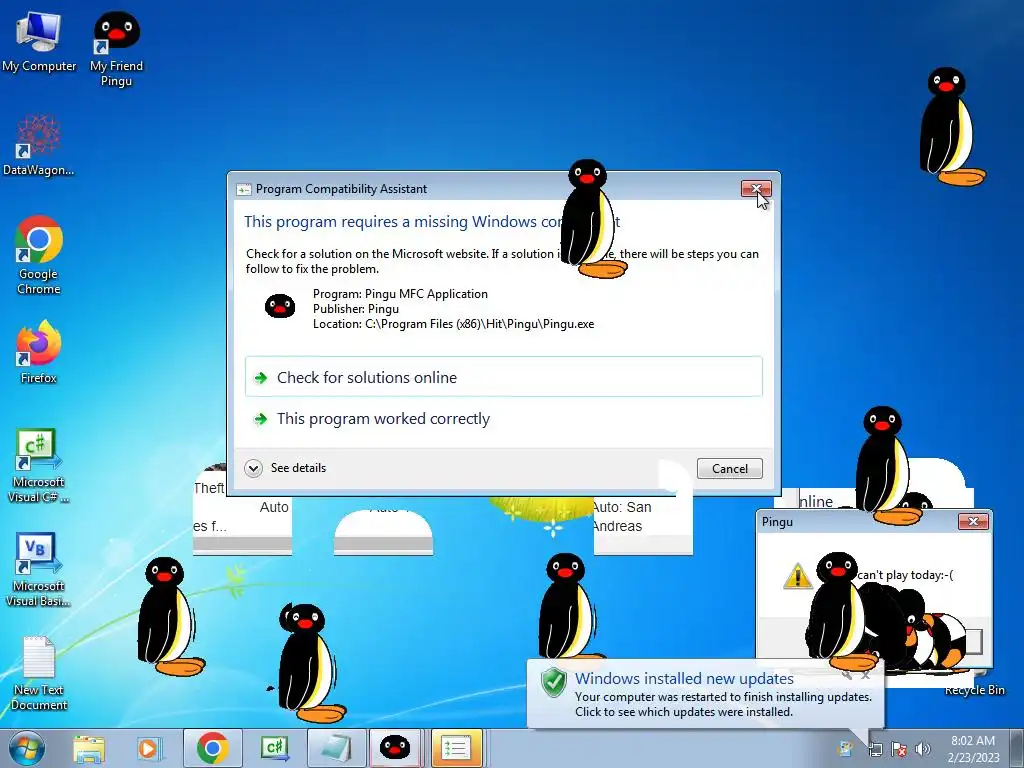Open Google Chrome desktop shortcut

[x=39, y=255]
